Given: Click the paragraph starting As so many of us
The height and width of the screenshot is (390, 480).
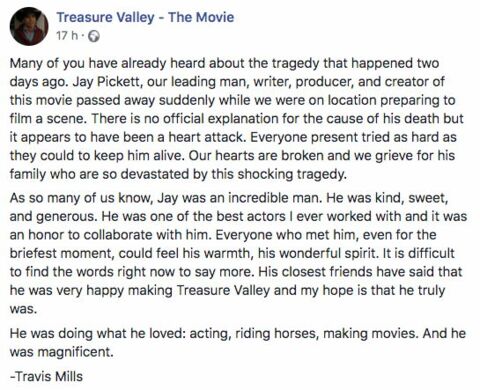Looking at the screenshot, I should coord(238,253).
